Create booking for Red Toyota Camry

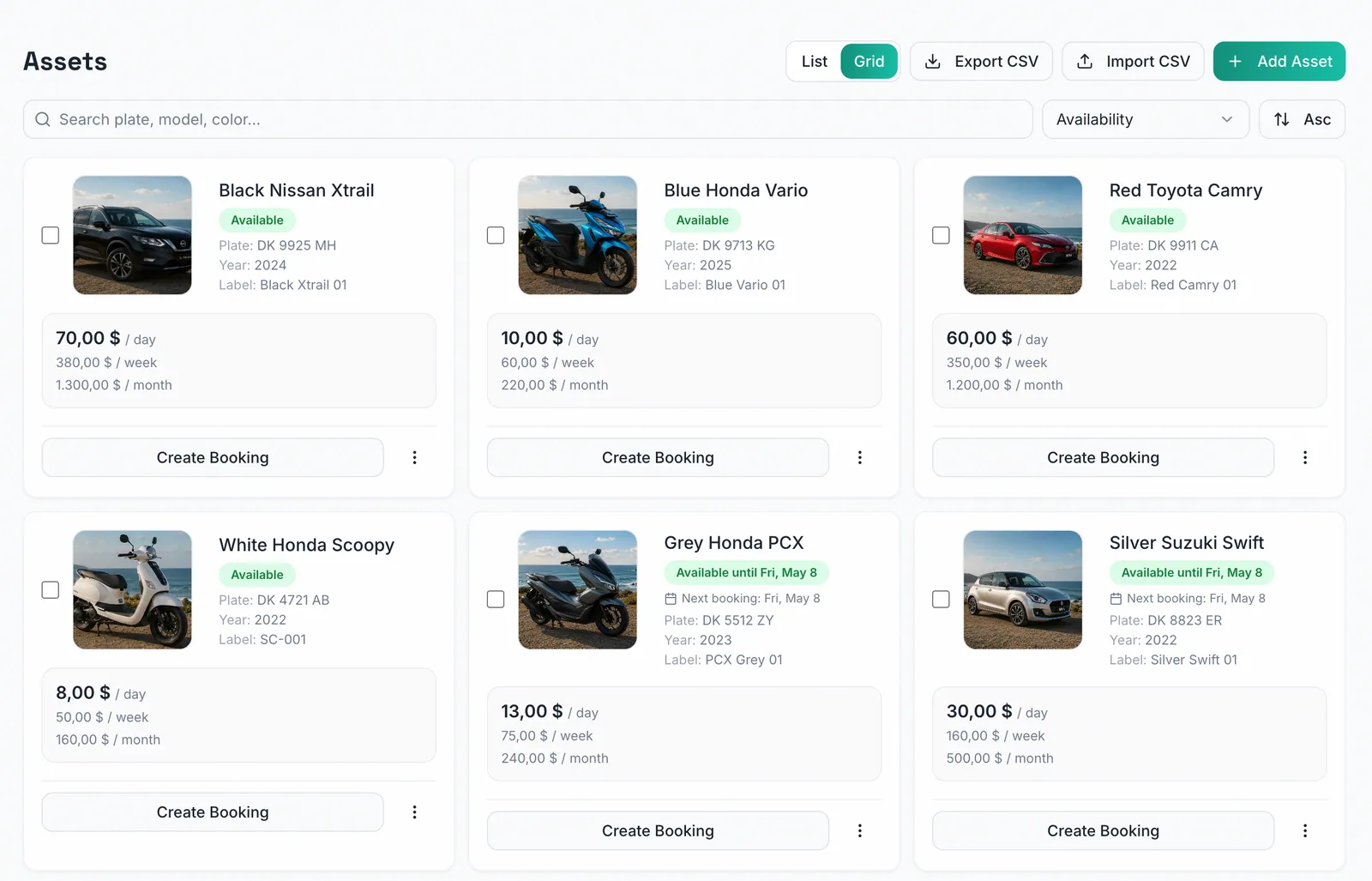point(1103,457)
